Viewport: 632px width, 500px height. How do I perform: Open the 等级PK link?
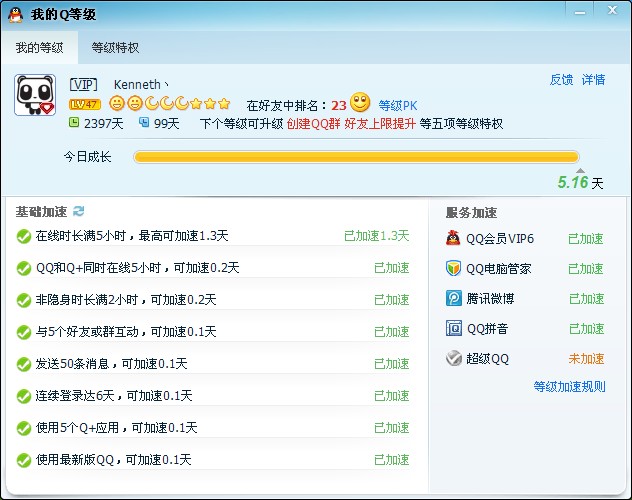[x=398, y=106]
